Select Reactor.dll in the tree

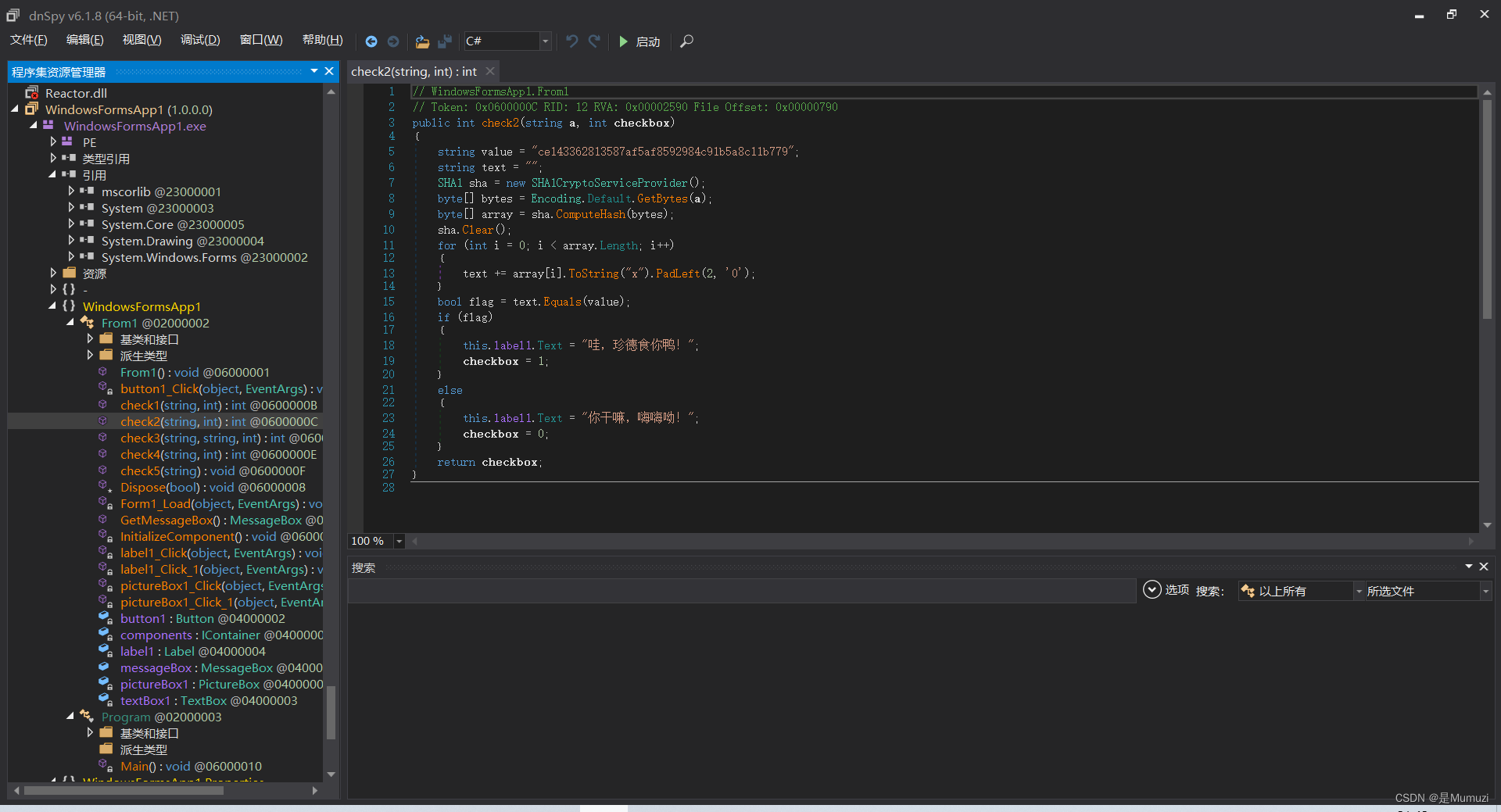pos(76,93)
